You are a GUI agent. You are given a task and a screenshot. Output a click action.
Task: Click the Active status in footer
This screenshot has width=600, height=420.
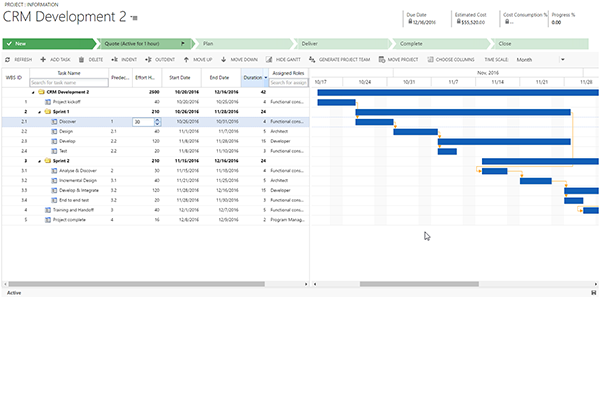click(14, 293)
